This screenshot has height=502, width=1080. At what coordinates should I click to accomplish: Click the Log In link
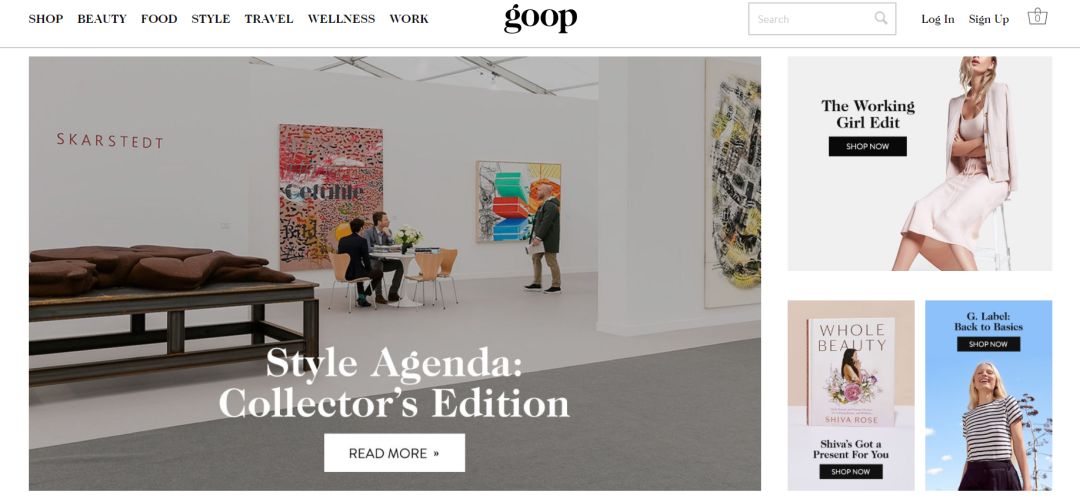(x=938, y=19)
